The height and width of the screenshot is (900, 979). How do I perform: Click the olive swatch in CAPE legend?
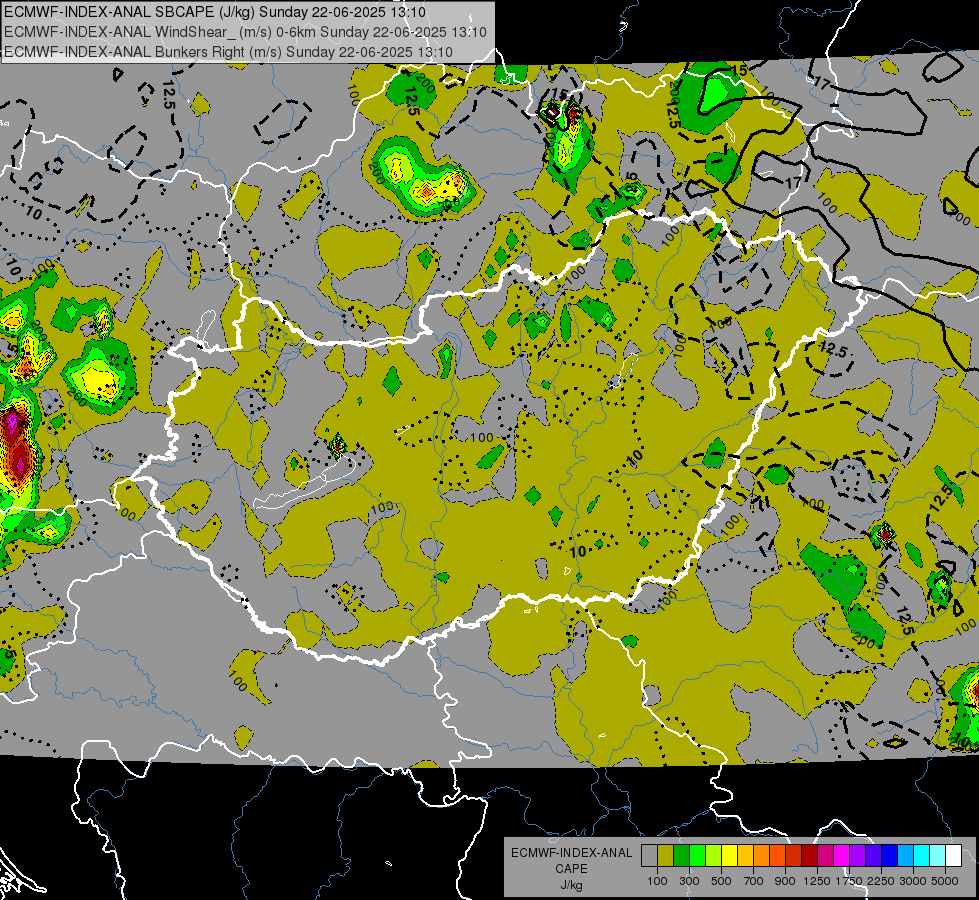click(x=666, y=855)
